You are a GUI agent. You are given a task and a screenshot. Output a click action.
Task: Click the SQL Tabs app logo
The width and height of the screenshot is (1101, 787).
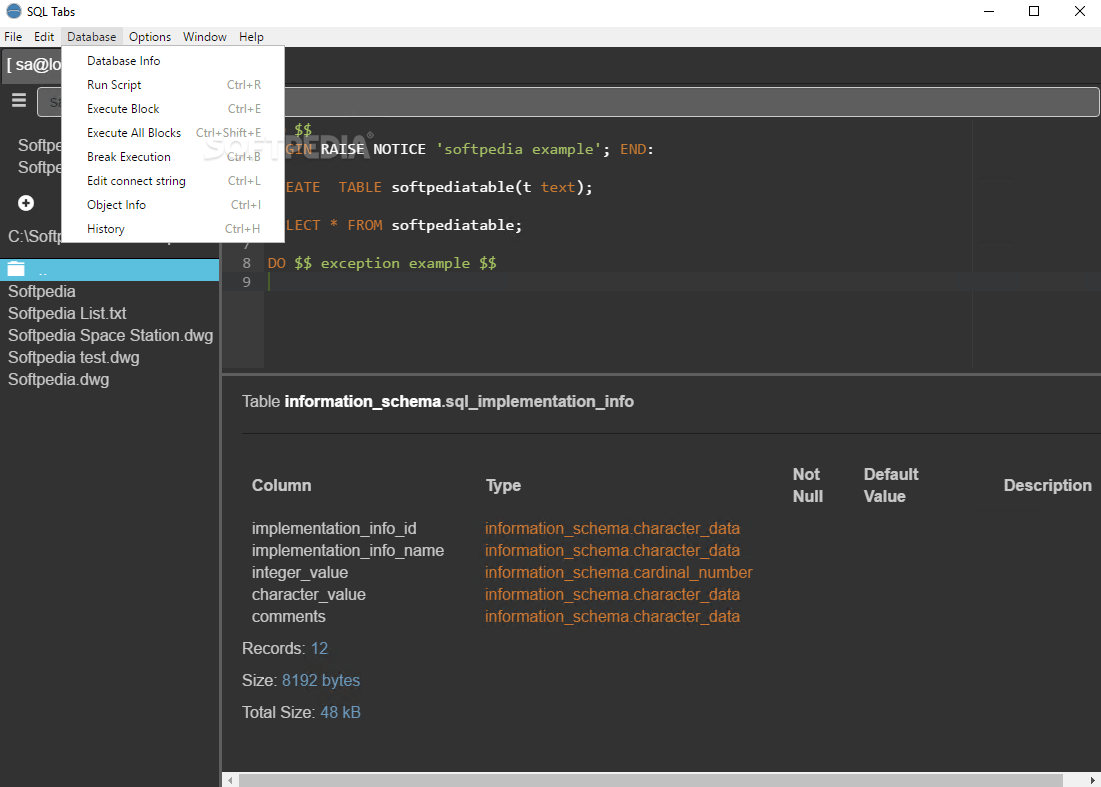pyautogui.click(x=13, y=12)
